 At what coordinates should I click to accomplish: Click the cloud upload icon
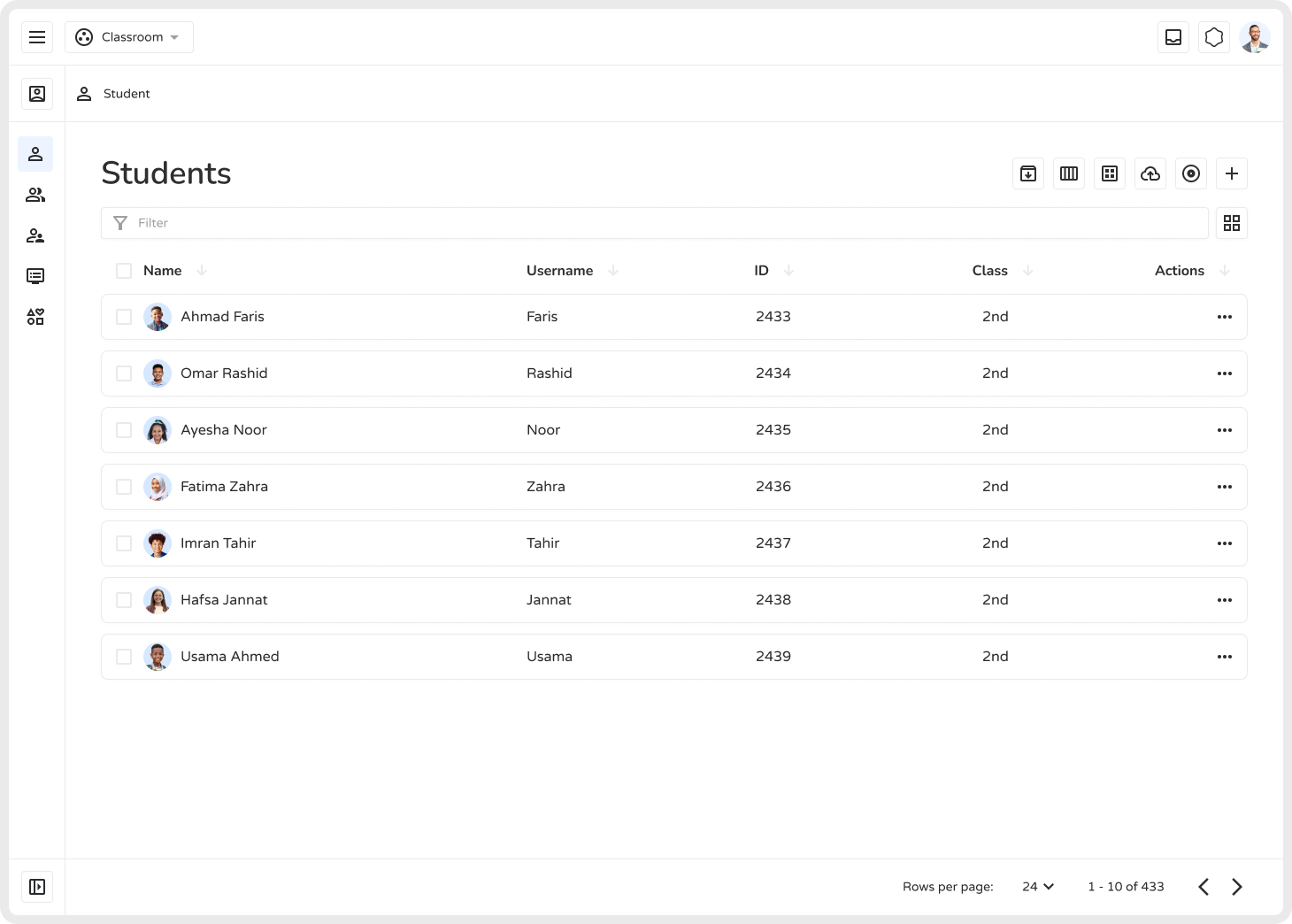1150,173
